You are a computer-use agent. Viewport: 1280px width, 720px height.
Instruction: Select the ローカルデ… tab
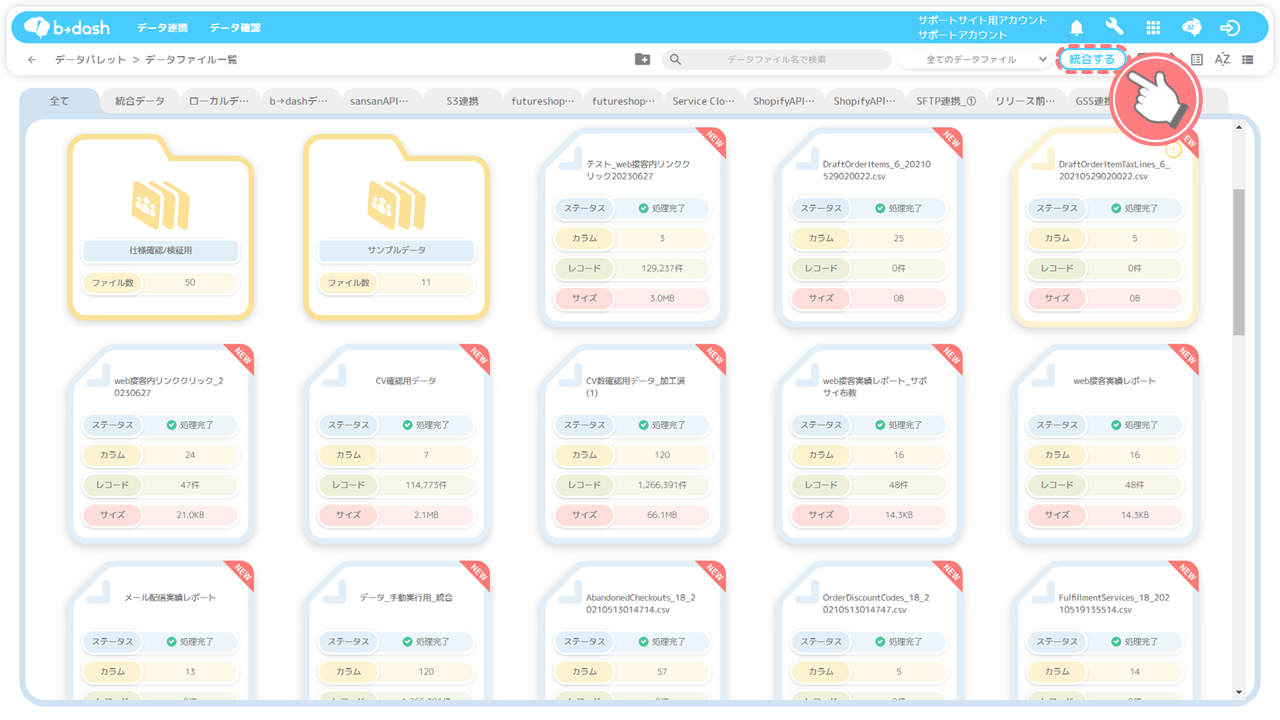(x=219, y=101)
